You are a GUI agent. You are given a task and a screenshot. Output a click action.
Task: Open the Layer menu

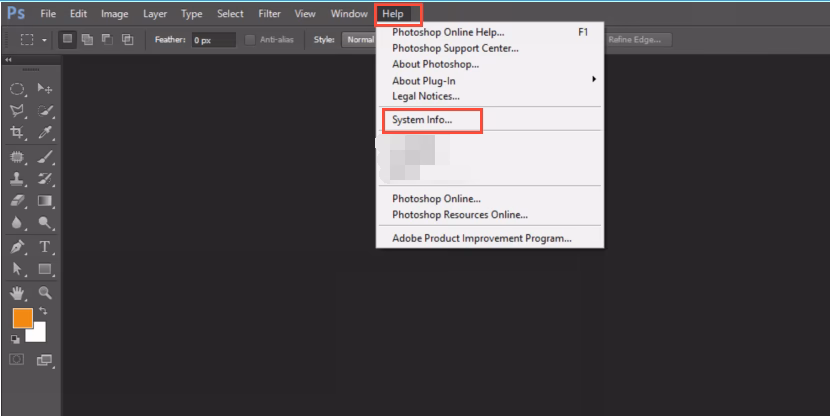click(155, 14)
